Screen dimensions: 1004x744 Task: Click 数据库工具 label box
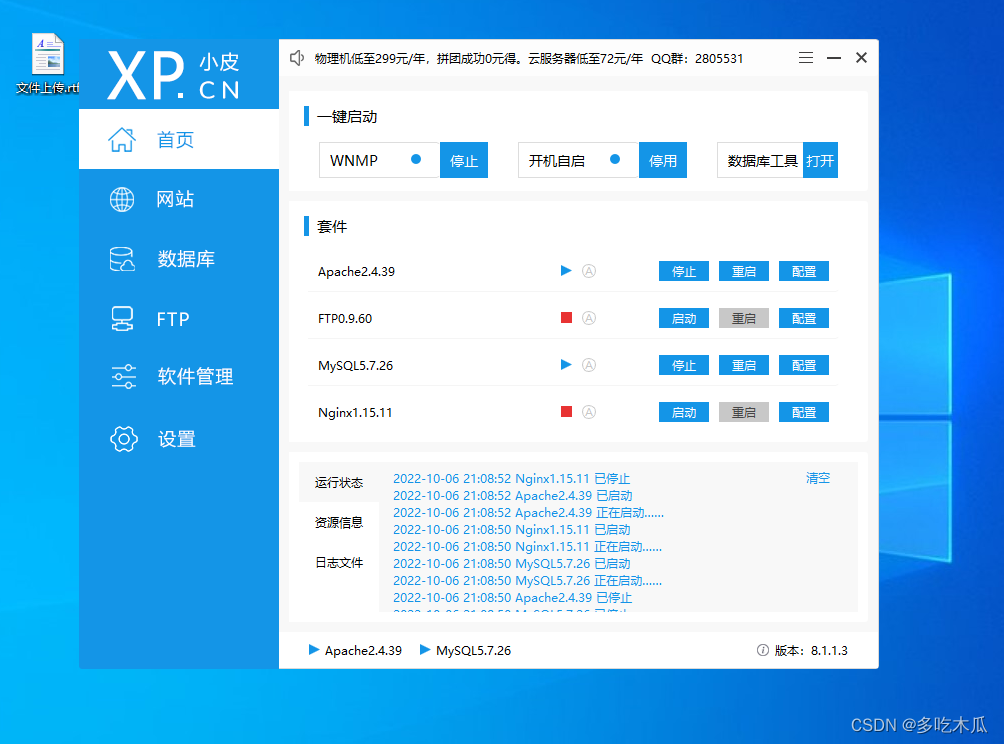pos(760,160)
